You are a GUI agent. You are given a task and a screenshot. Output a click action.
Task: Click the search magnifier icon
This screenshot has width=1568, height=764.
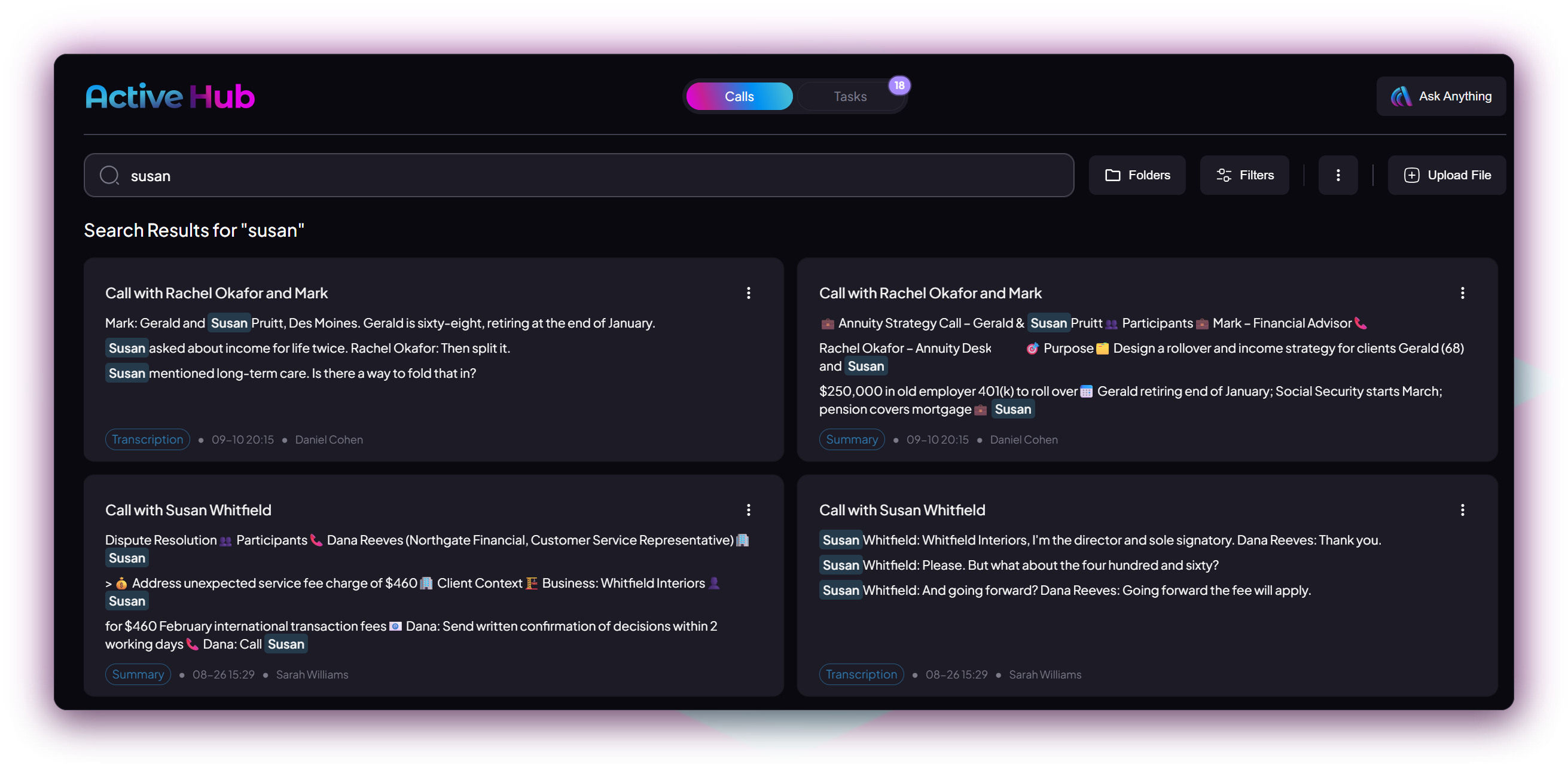[109, 175]
